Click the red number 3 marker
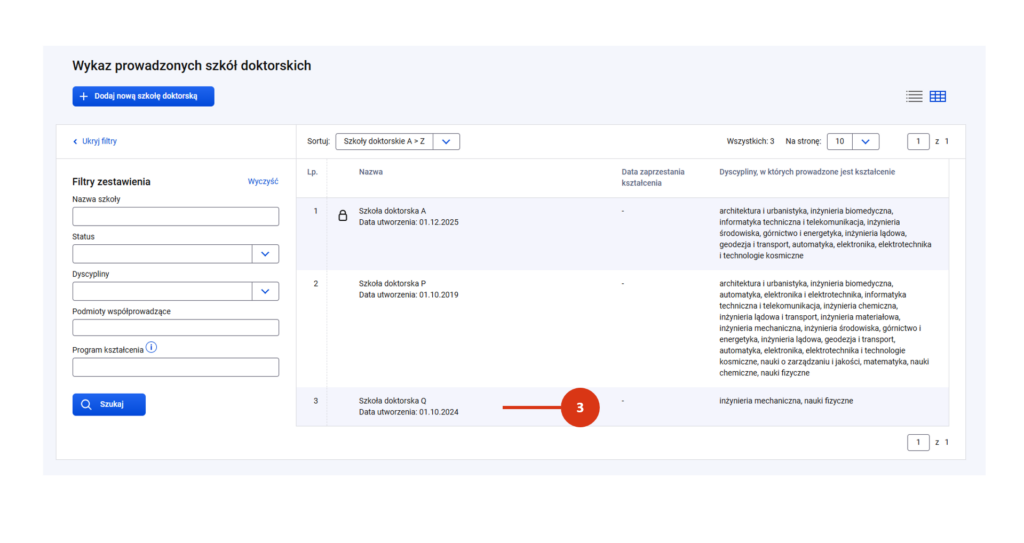This screenshot has width=1024, height=543. (579, 407)
